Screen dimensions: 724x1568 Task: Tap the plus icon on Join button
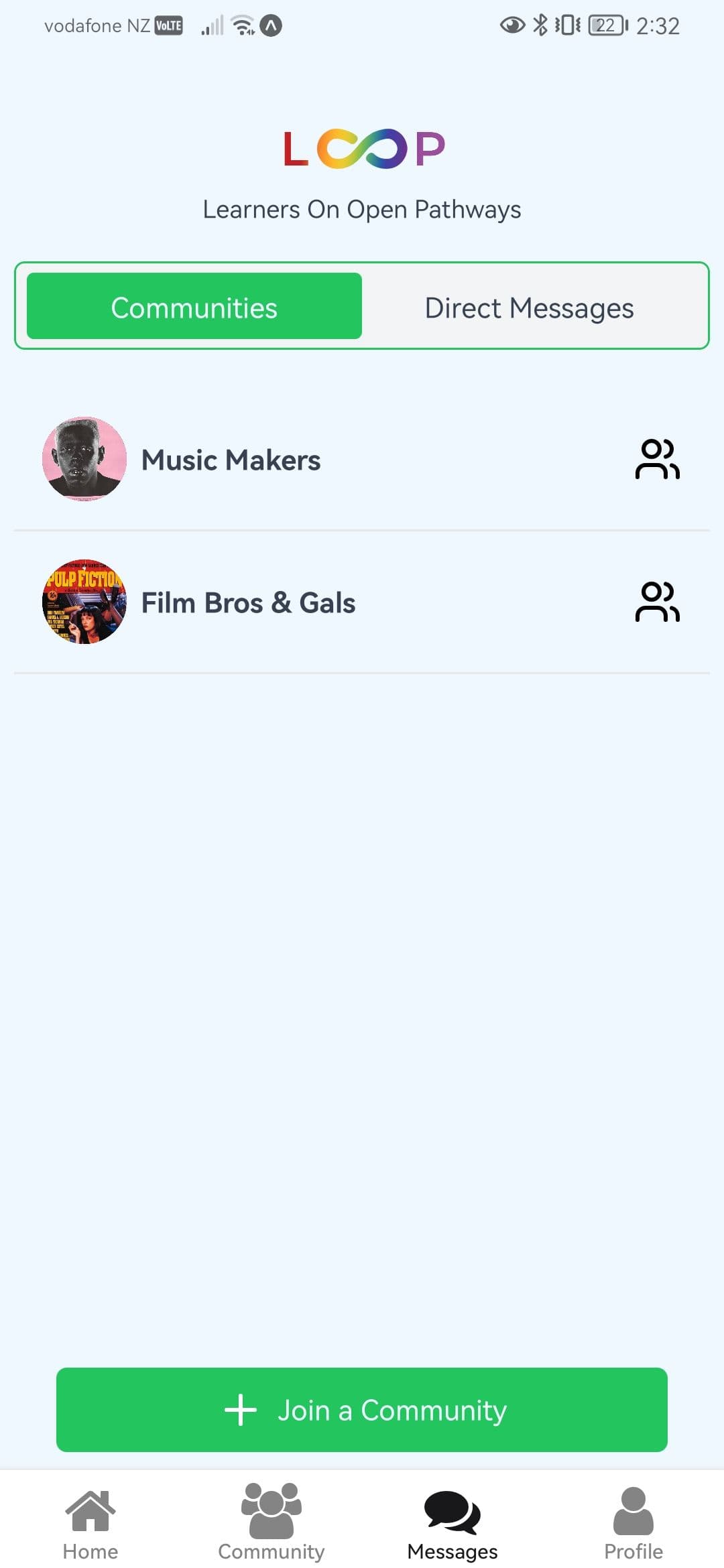[x=241, y=1410]
